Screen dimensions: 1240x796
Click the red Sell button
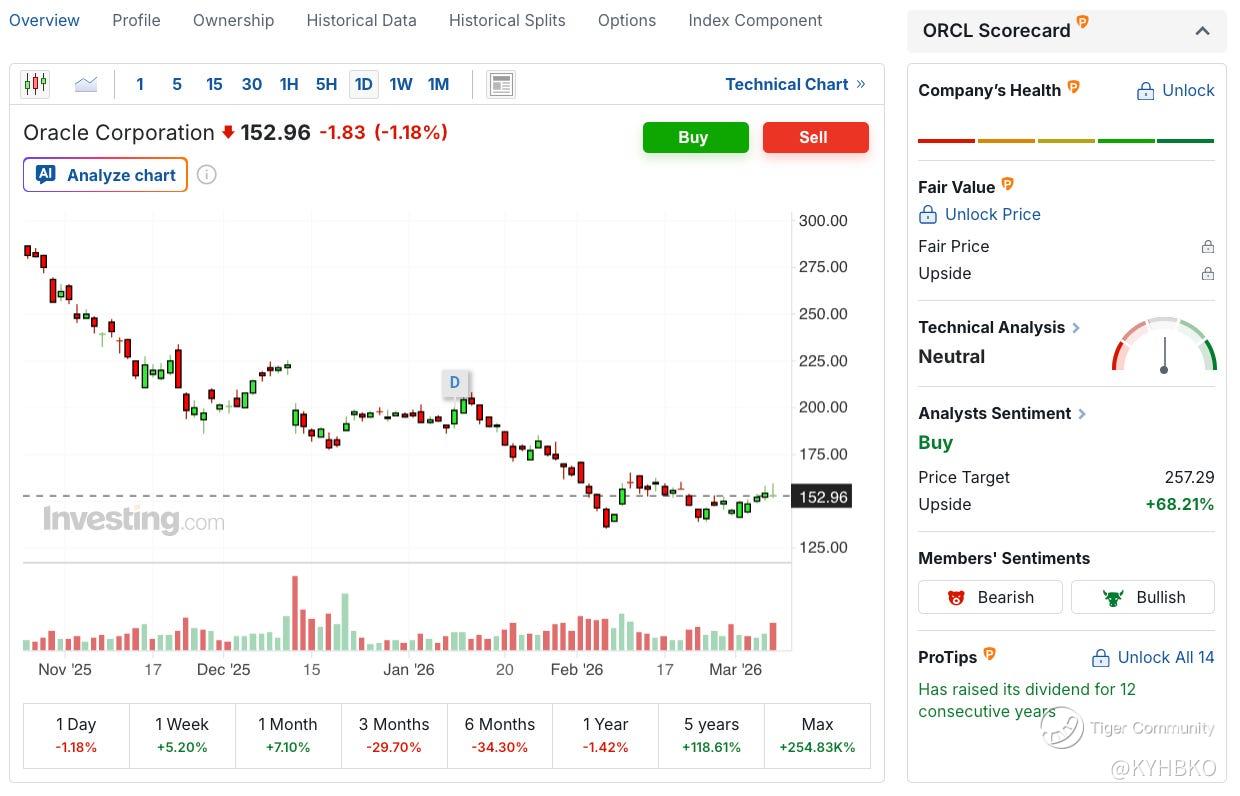(x=815, y=137)
